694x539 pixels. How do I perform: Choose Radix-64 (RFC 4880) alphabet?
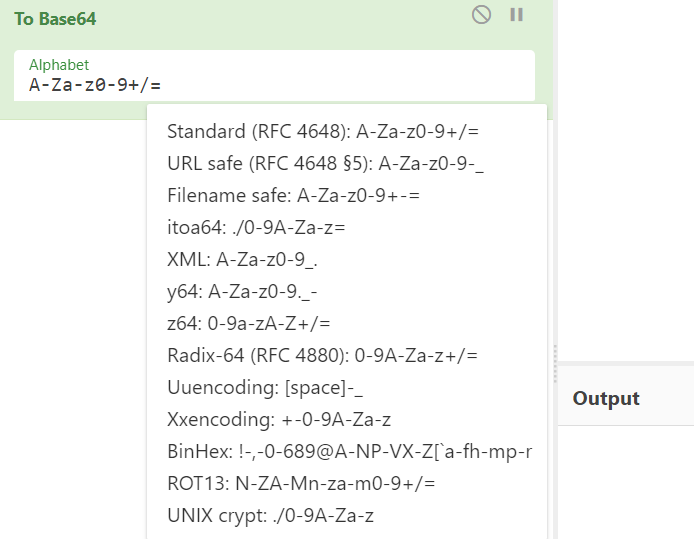click(322, 355)
